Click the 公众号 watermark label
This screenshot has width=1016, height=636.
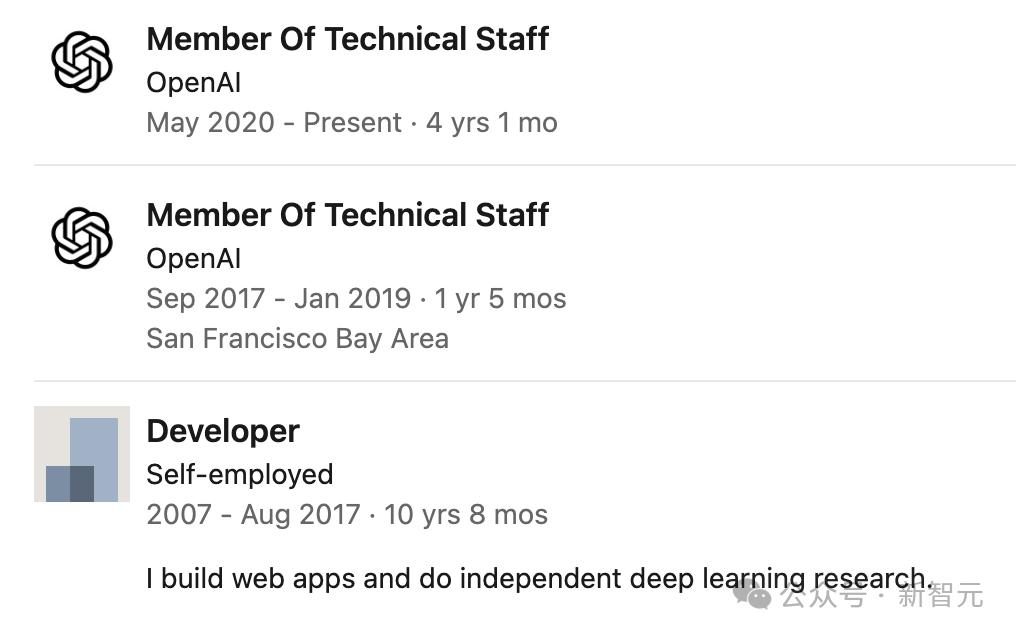pos(823,595)
